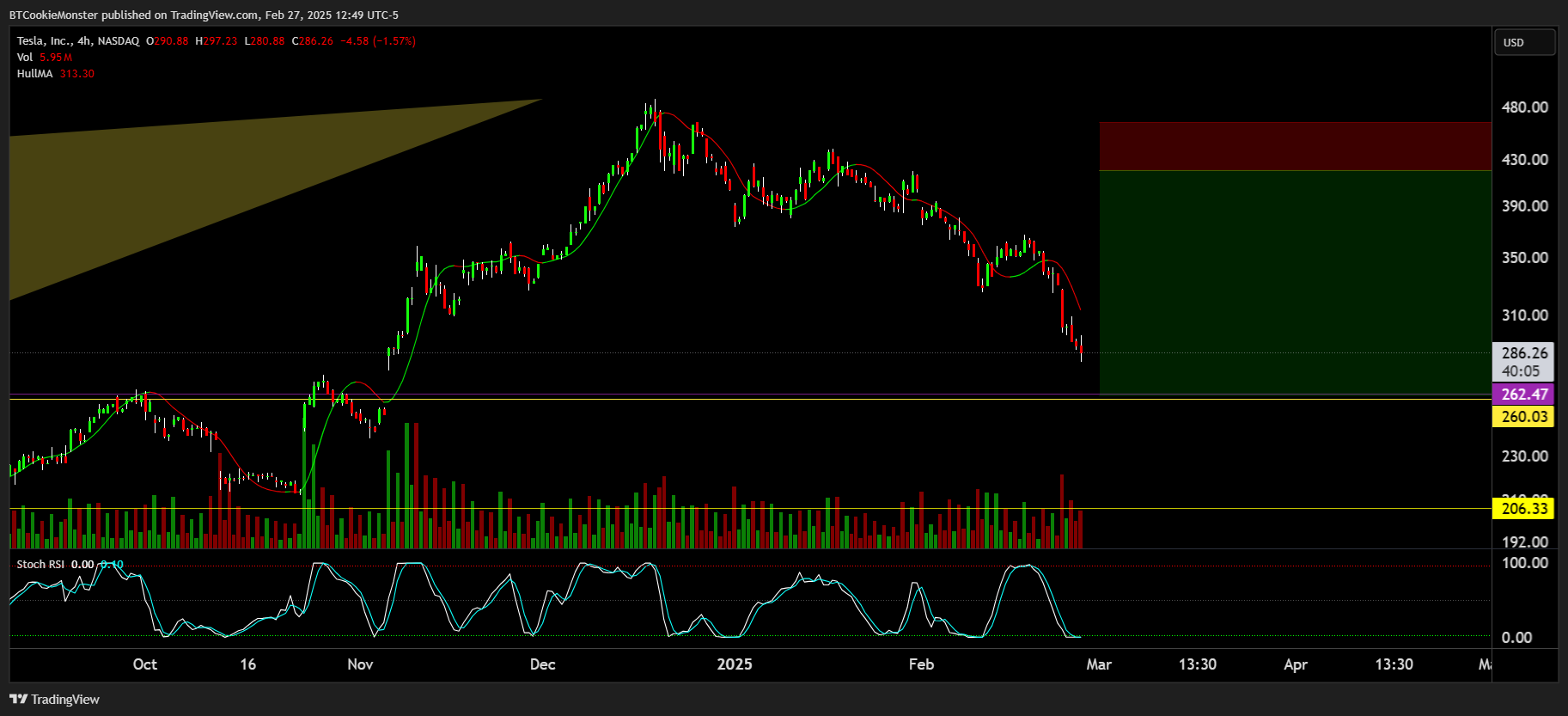The height and width of the screenshot is (716, 1568).
Task: Select the green profit zone of position drawing
Action: 1295,282
